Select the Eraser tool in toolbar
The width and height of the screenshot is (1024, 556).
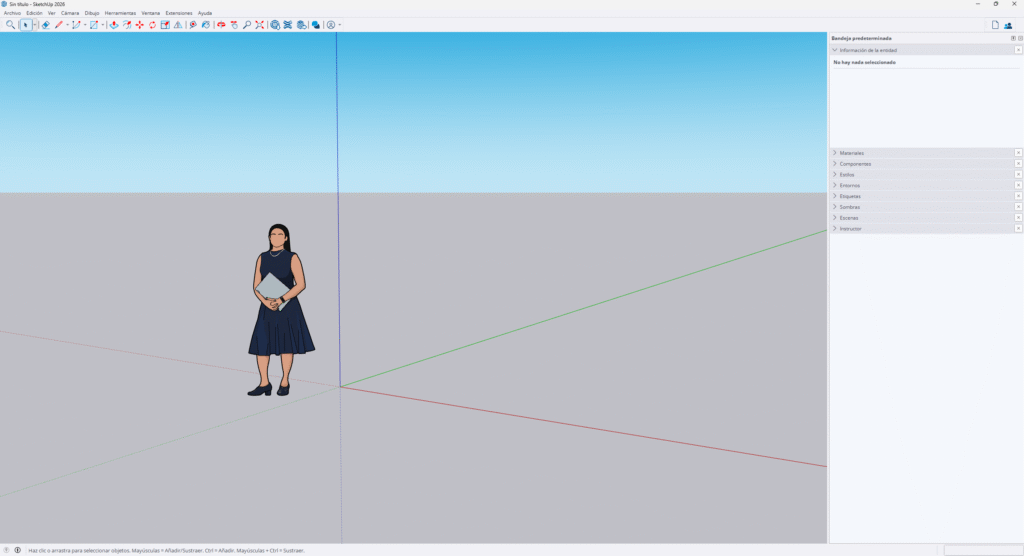[x=46, y=24]
